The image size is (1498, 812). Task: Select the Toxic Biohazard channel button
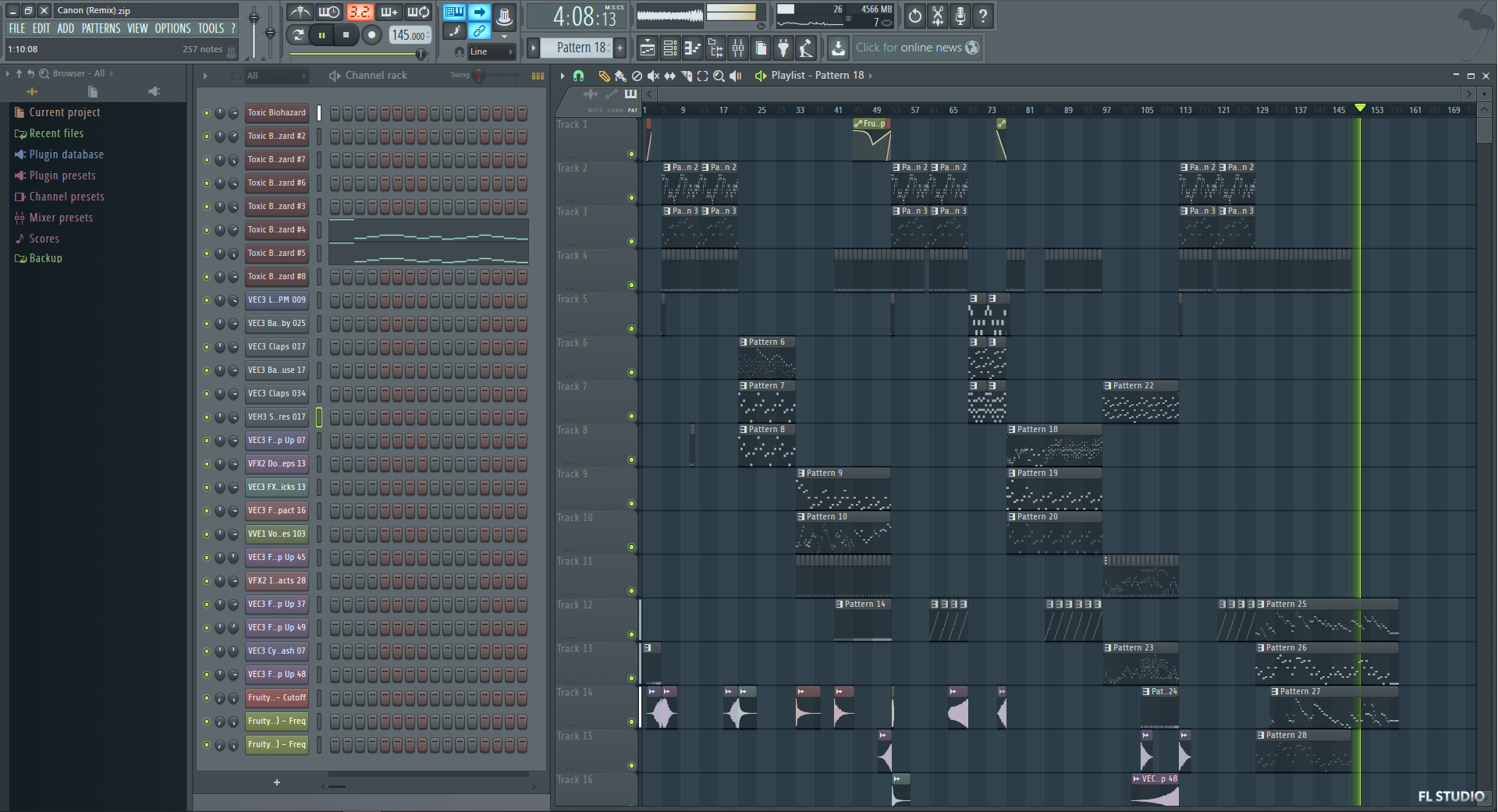pos(277,113)
